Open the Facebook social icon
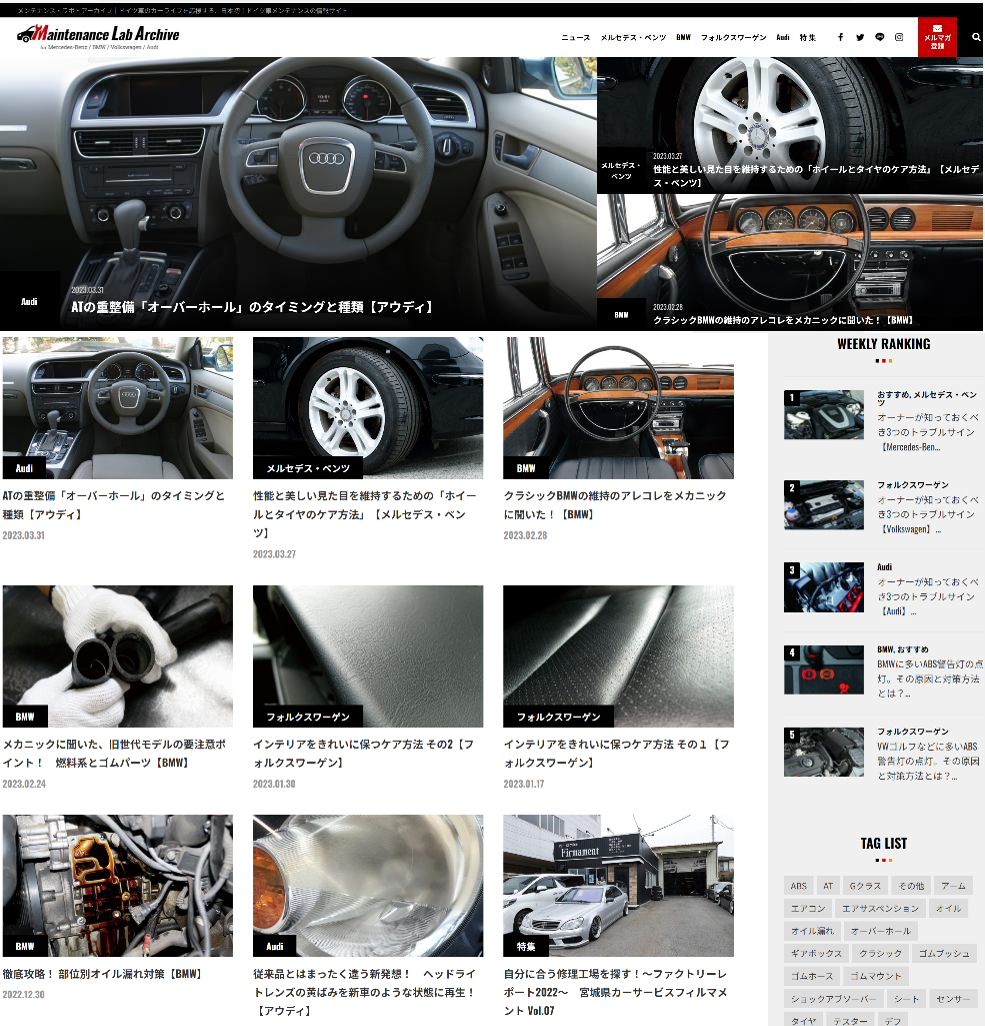Screen dimensions: 985x1026 pyautogui.click(x=840, y=37)
